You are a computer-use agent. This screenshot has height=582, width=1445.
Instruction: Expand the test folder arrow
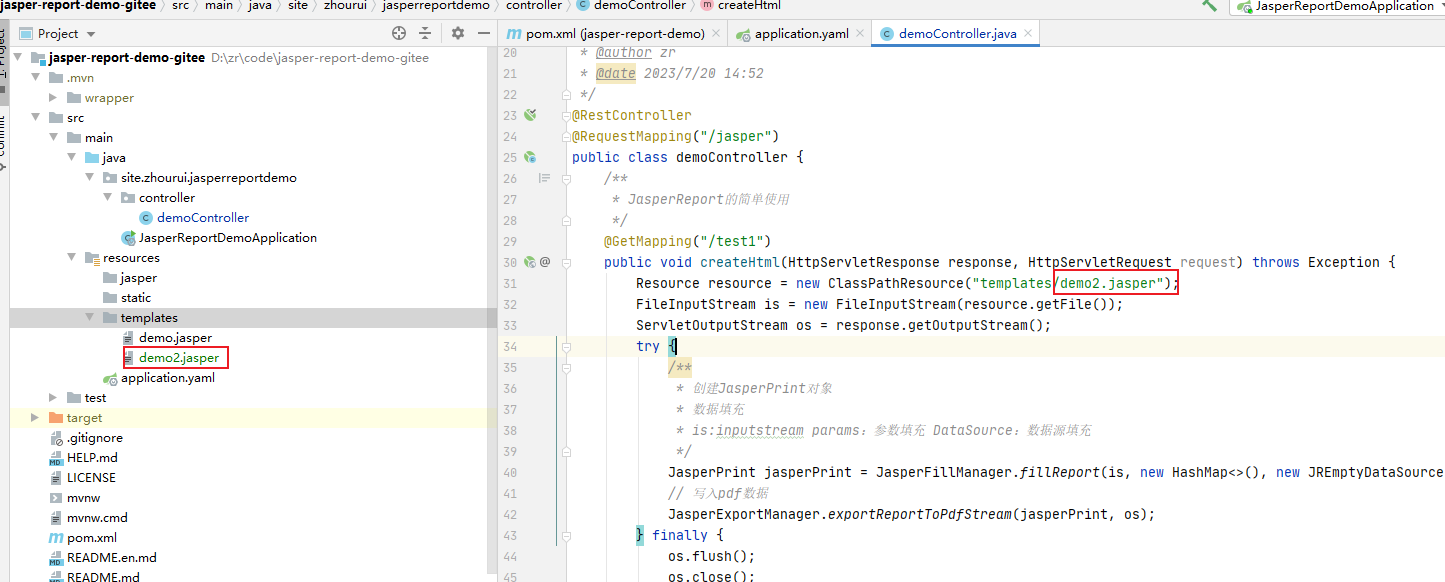point(53,397)
